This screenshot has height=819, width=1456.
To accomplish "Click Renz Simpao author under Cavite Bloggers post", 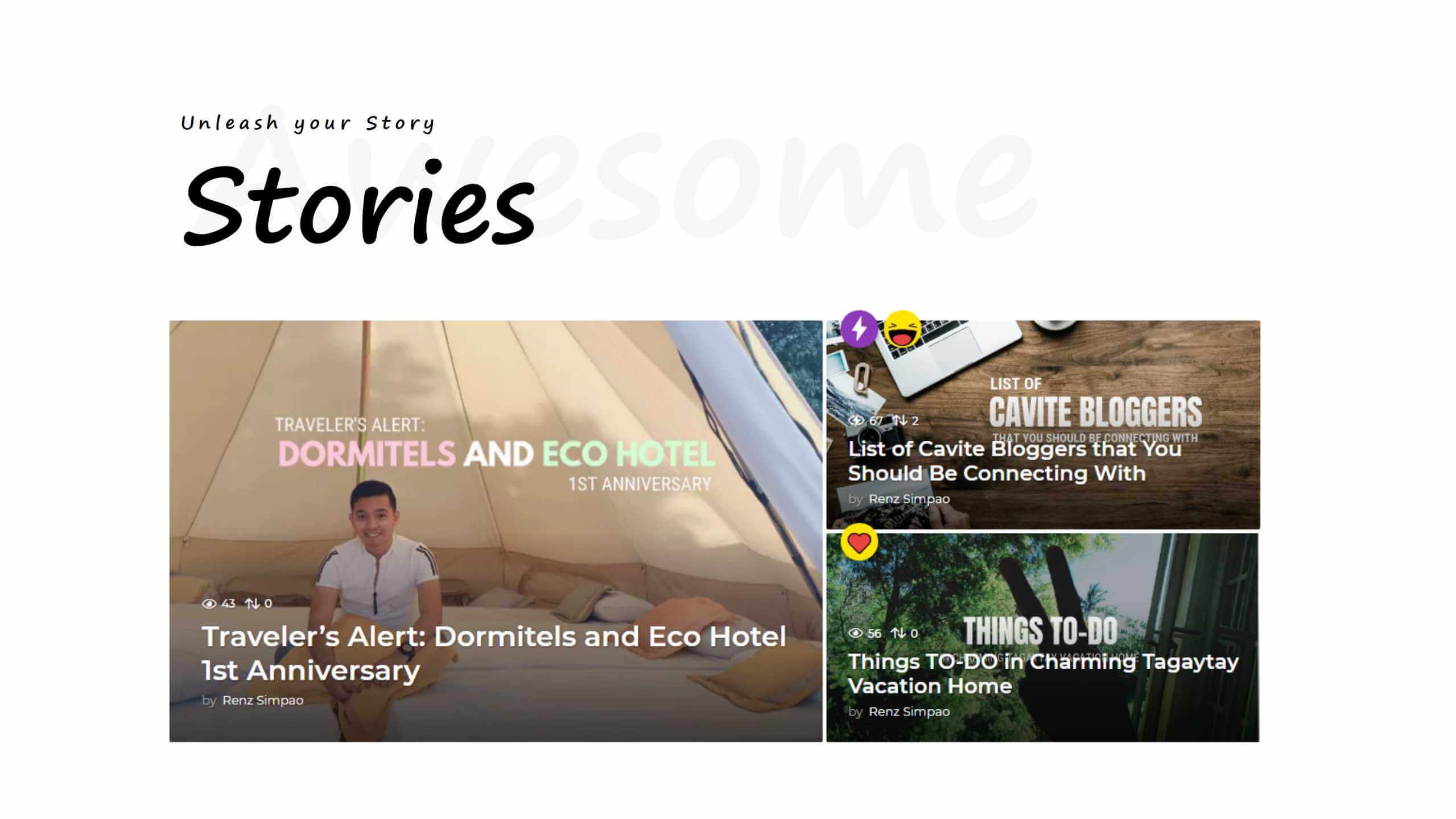I will pos(909,499).
